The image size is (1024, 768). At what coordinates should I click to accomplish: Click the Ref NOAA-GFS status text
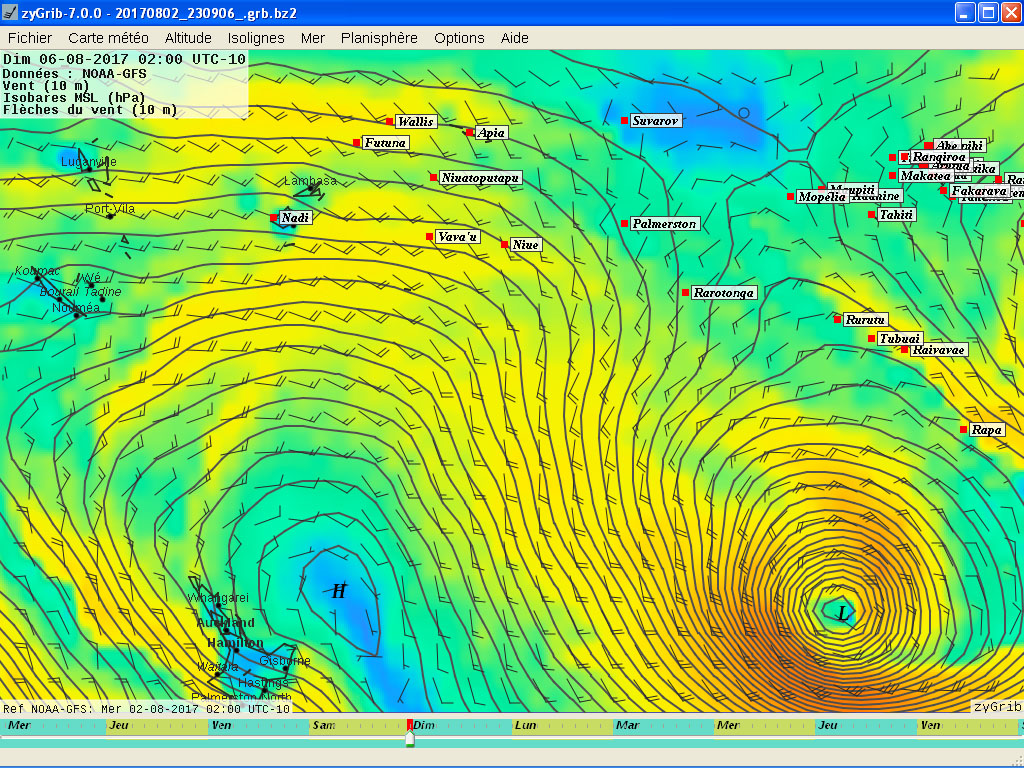click(x=146, y=709)
